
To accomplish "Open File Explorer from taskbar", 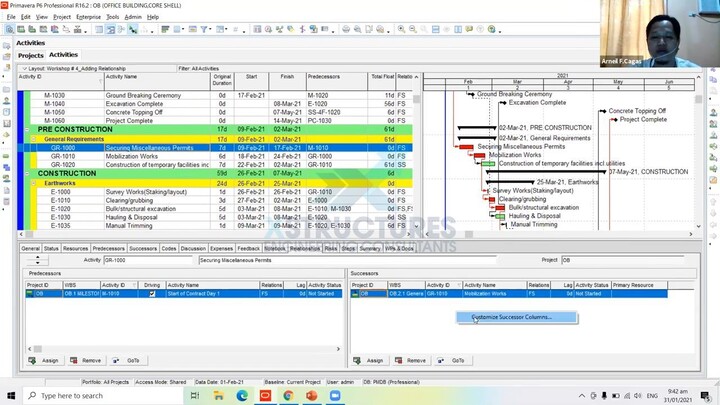I will 219,395.
